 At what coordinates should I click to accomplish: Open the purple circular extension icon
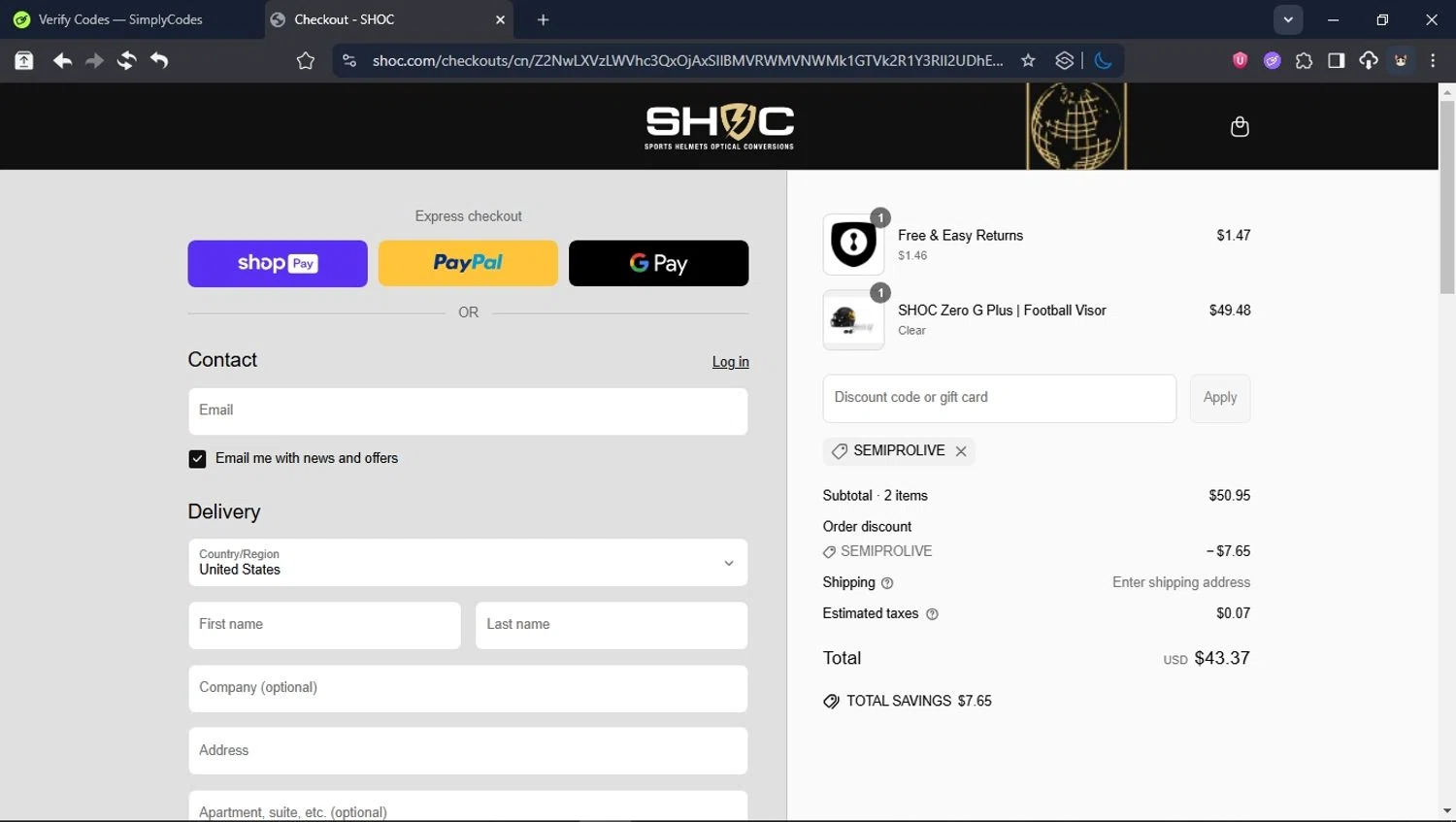[x=1272, y=60]
